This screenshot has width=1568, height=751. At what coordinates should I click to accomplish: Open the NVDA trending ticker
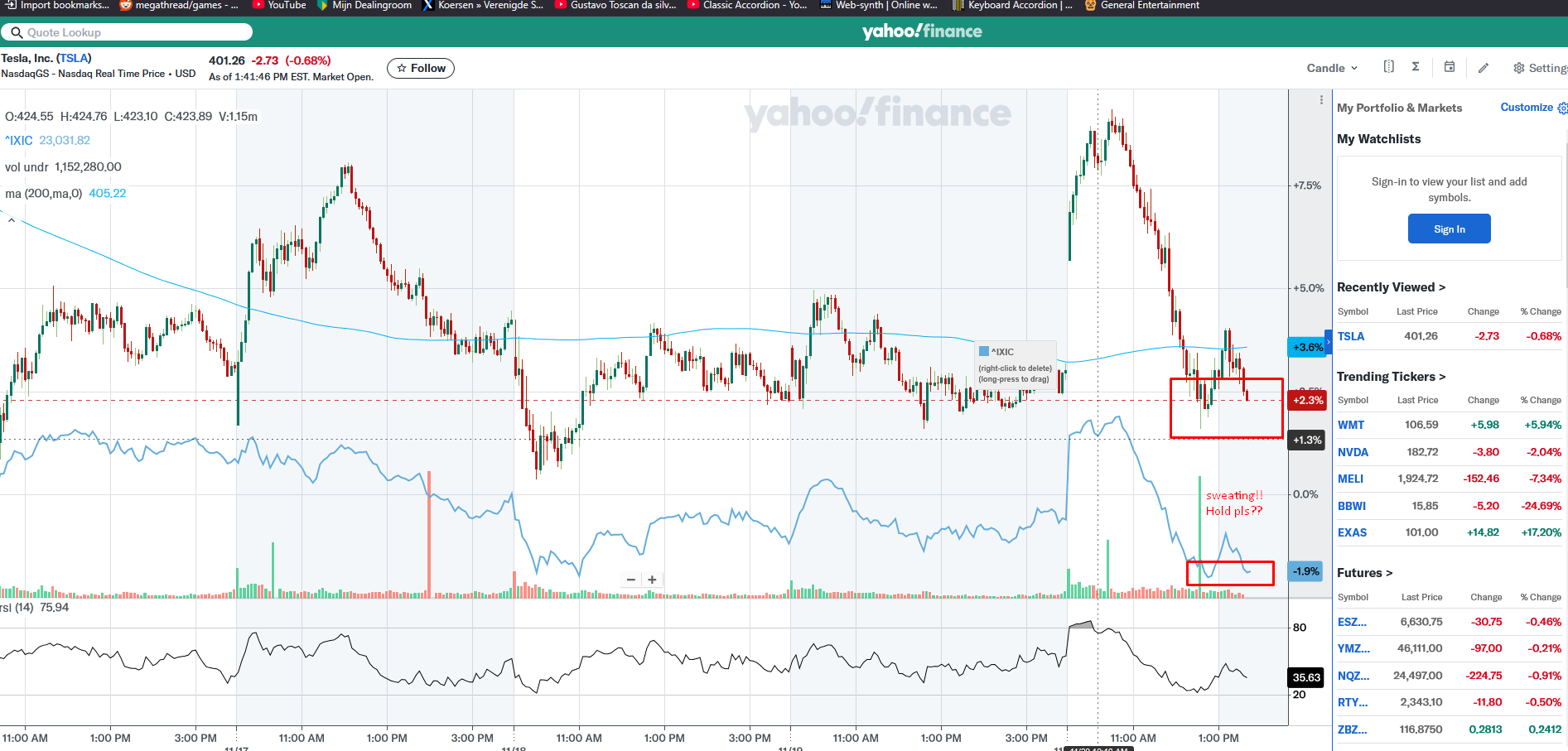click(x=1353, y=452)
